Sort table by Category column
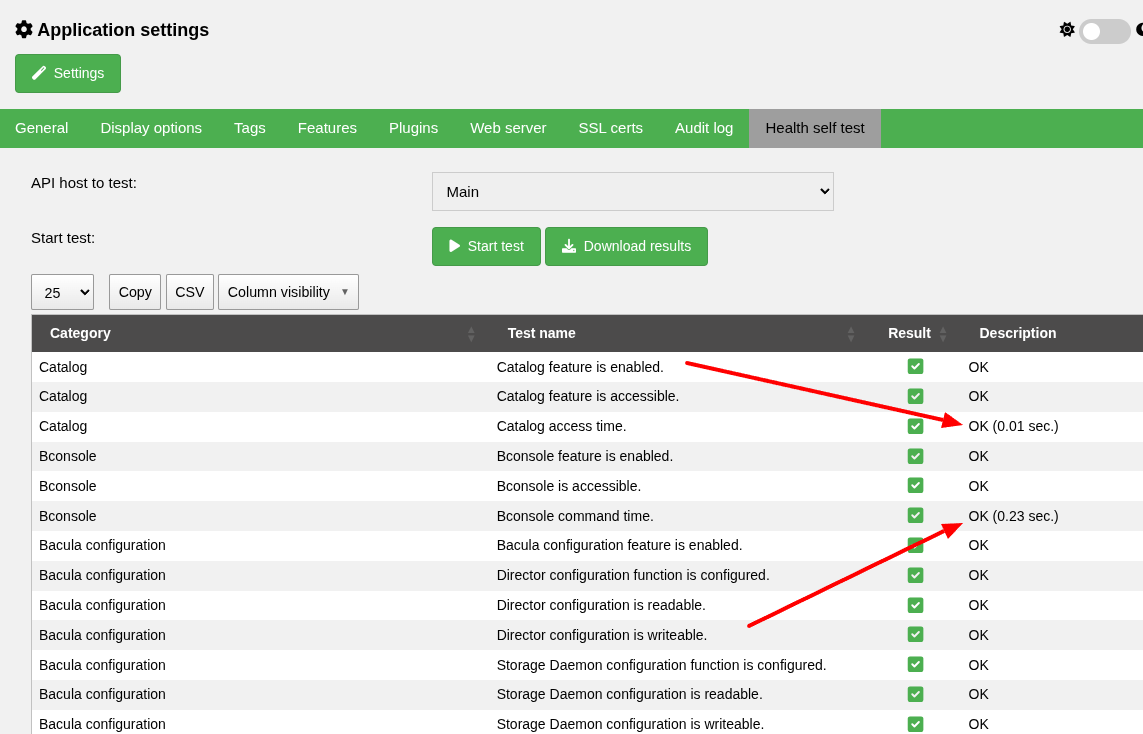The image size is (1143, 734). pyautogui.click(x=259, y=333)
